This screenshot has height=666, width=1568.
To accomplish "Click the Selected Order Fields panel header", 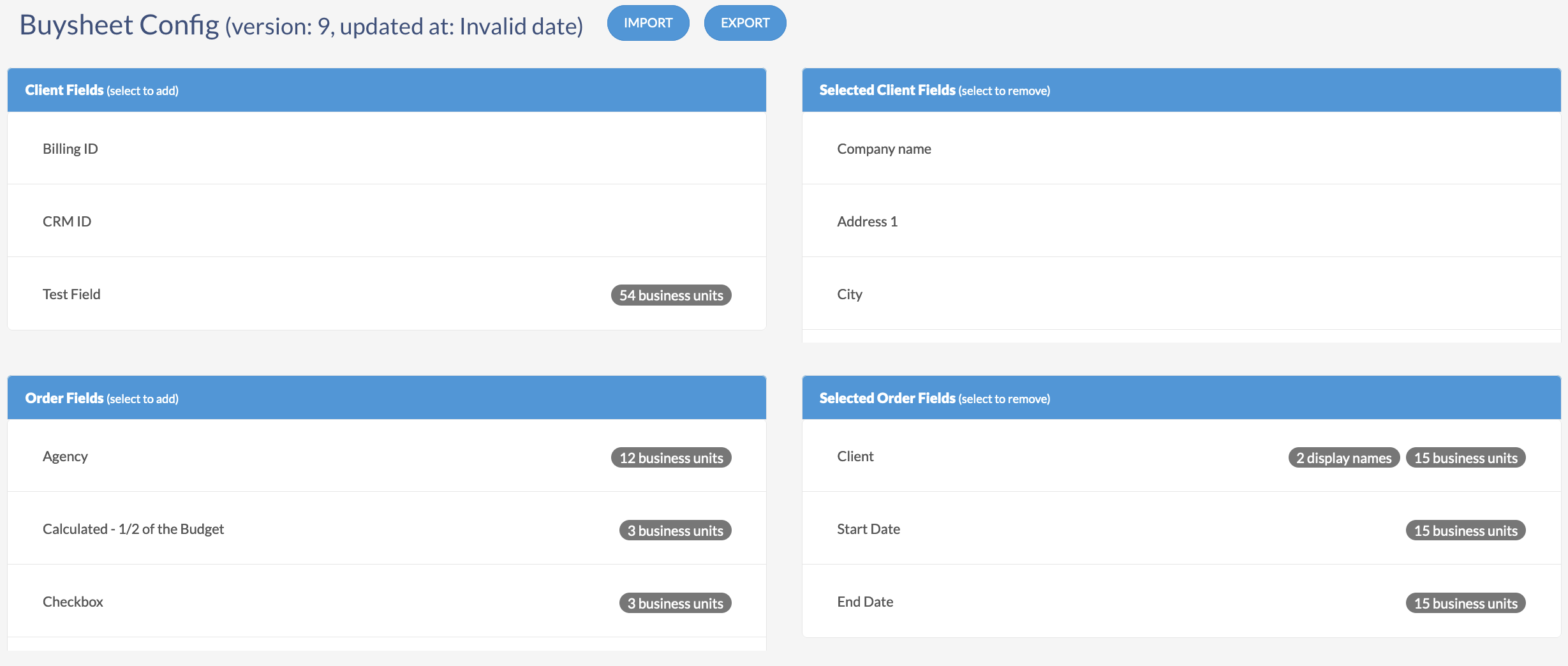I will pyautogui.click(x=1181, y=398).
